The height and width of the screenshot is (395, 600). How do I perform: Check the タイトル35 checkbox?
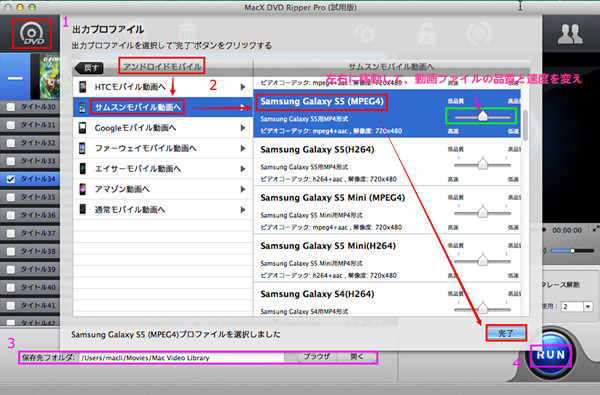point(11,197)
